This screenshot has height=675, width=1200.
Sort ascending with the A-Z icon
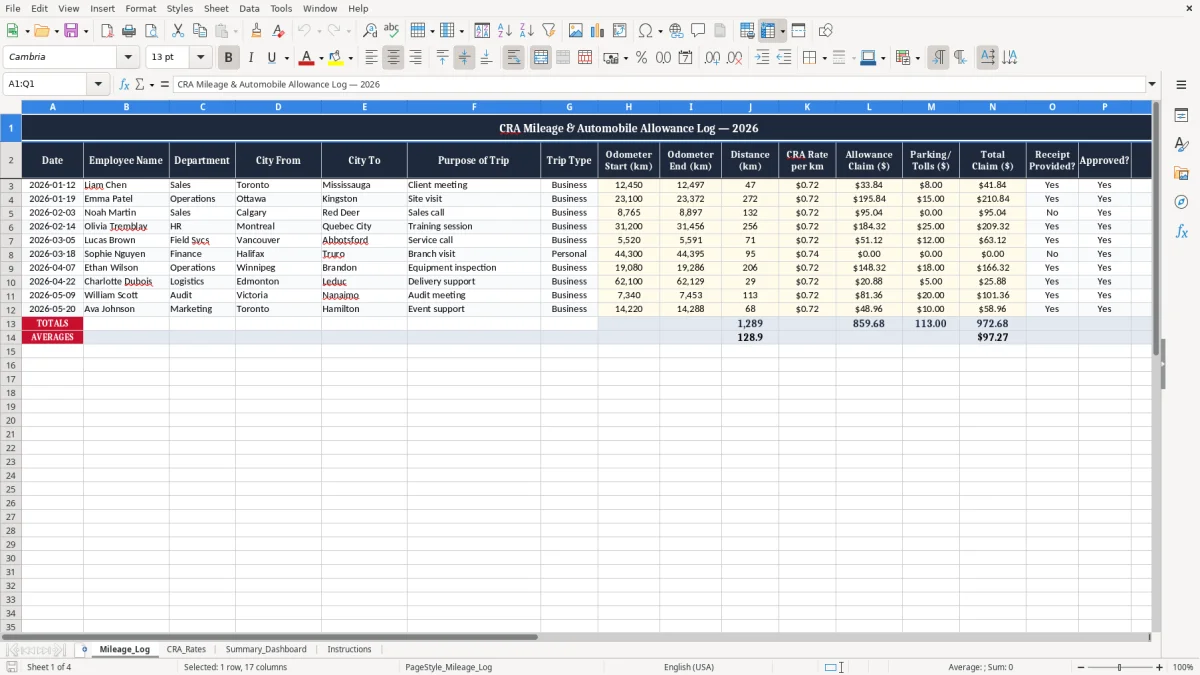tap(504, 31)
